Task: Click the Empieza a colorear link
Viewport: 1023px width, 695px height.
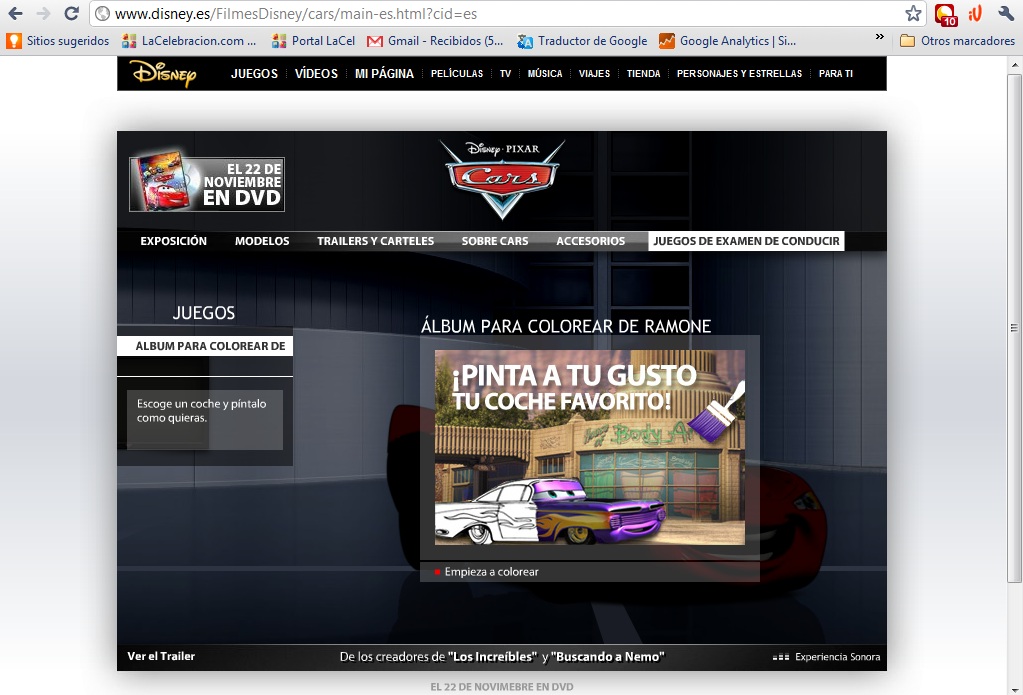Action: tap(491, 572)
